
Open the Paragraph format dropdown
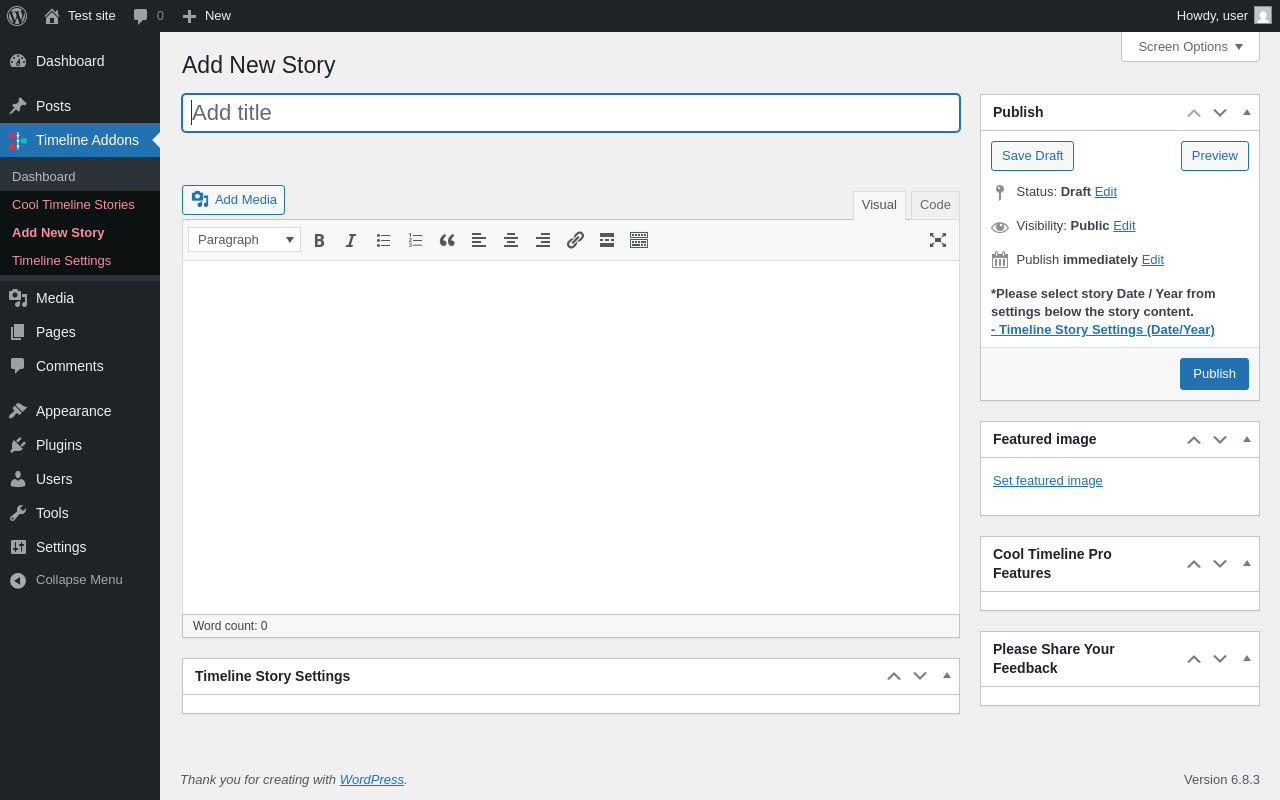click(244, 240)
